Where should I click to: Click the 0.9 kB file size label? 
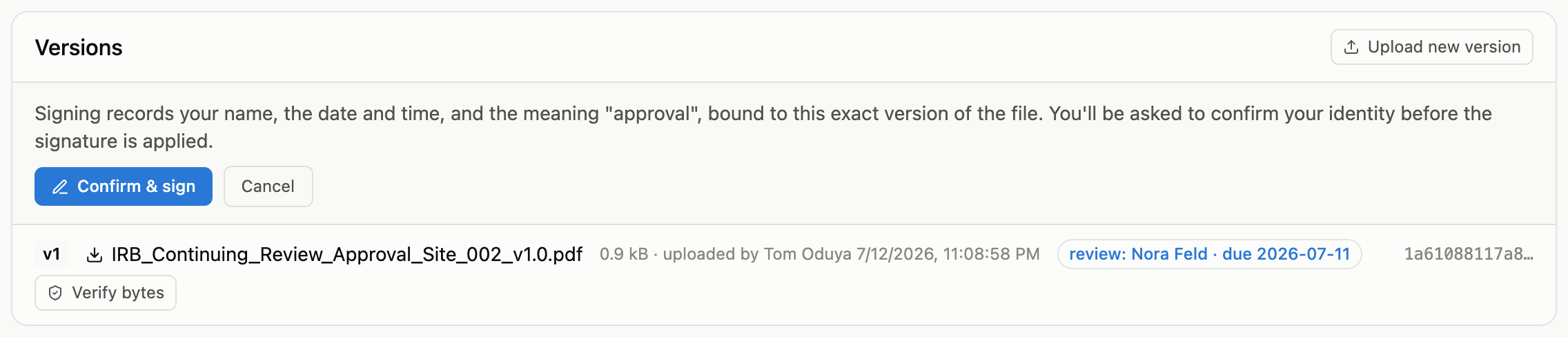tap(624, 254)
